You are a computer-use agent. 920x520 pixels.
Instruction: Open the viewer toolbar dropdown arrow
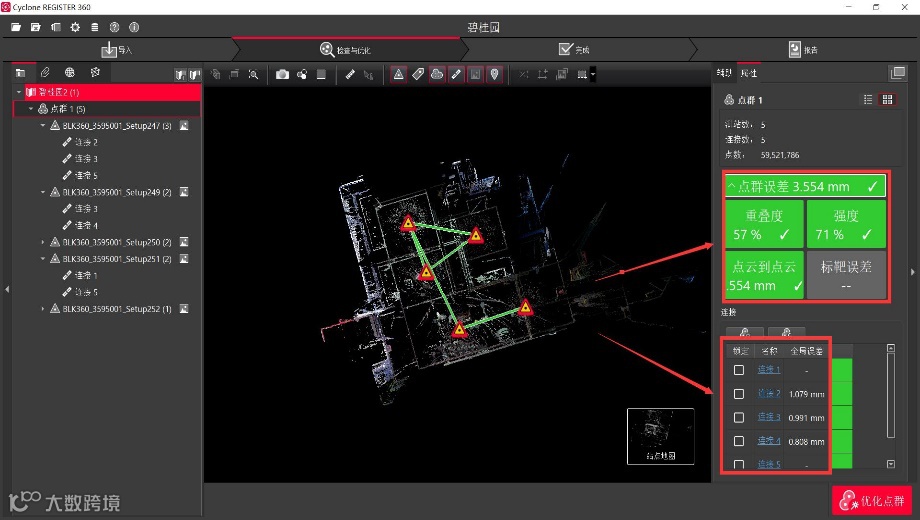pyautogui.click(x=593, y=75)
